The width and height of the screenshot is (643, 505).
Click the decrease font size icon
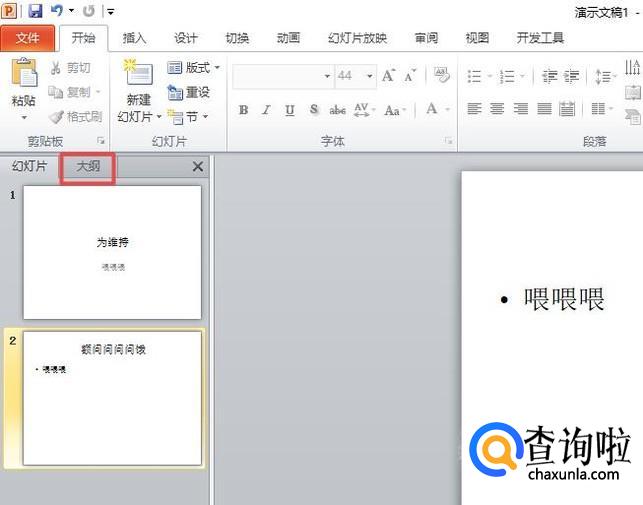[x=410, y=75]
